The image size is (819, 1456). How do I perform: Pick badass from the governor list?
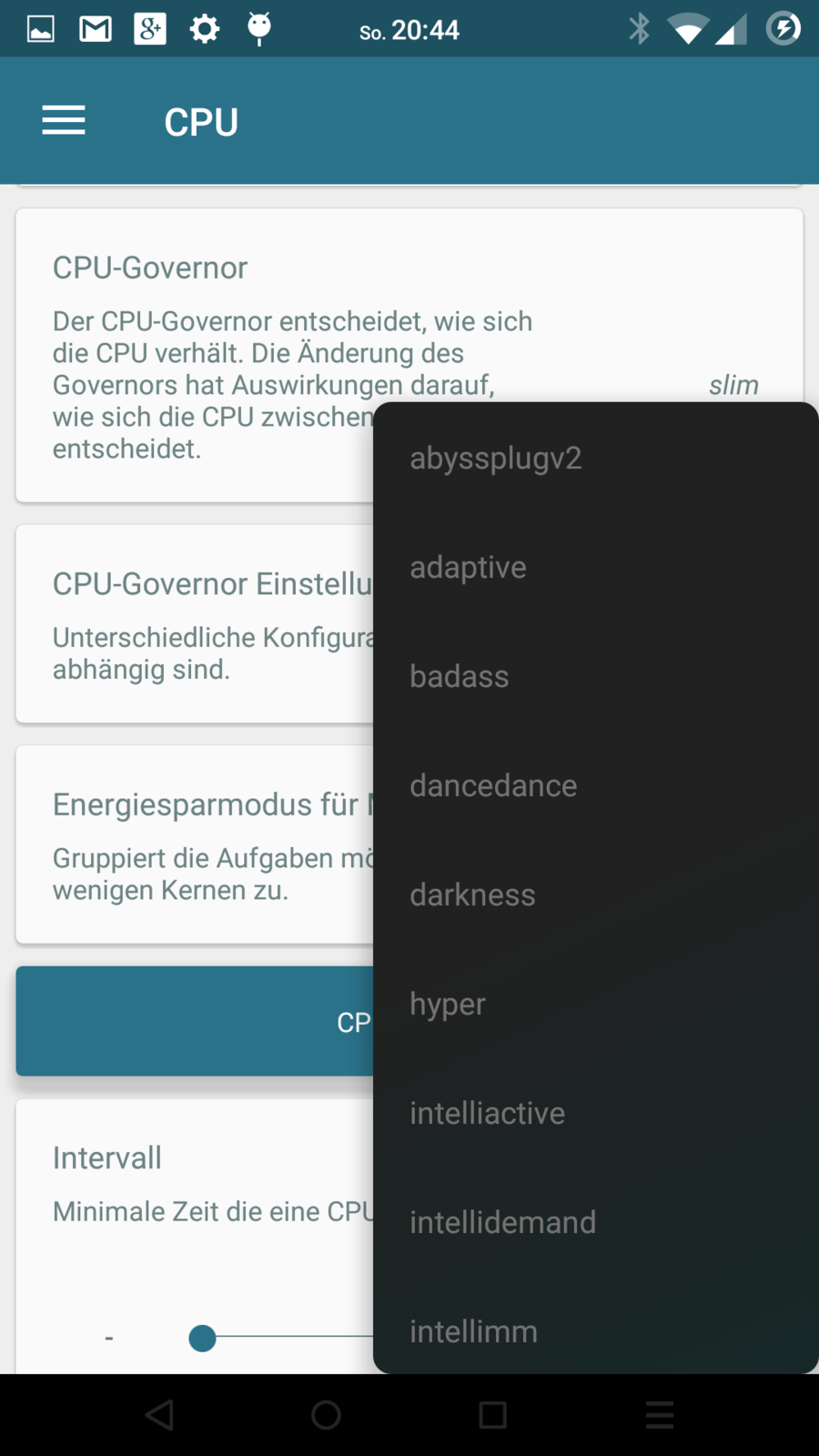(x=460, y=676)
